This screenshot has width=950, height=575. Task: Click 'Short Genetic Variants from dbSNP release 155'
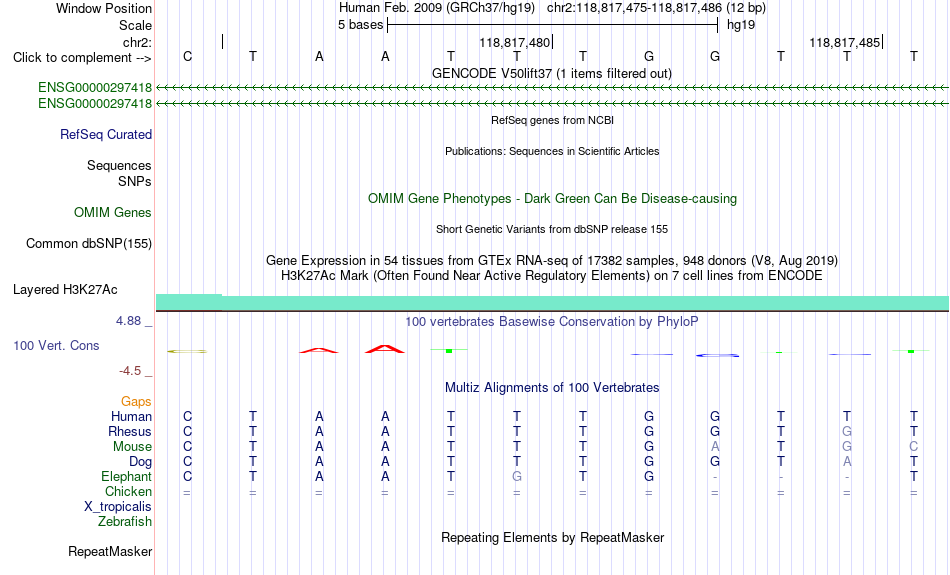(552, 229)
